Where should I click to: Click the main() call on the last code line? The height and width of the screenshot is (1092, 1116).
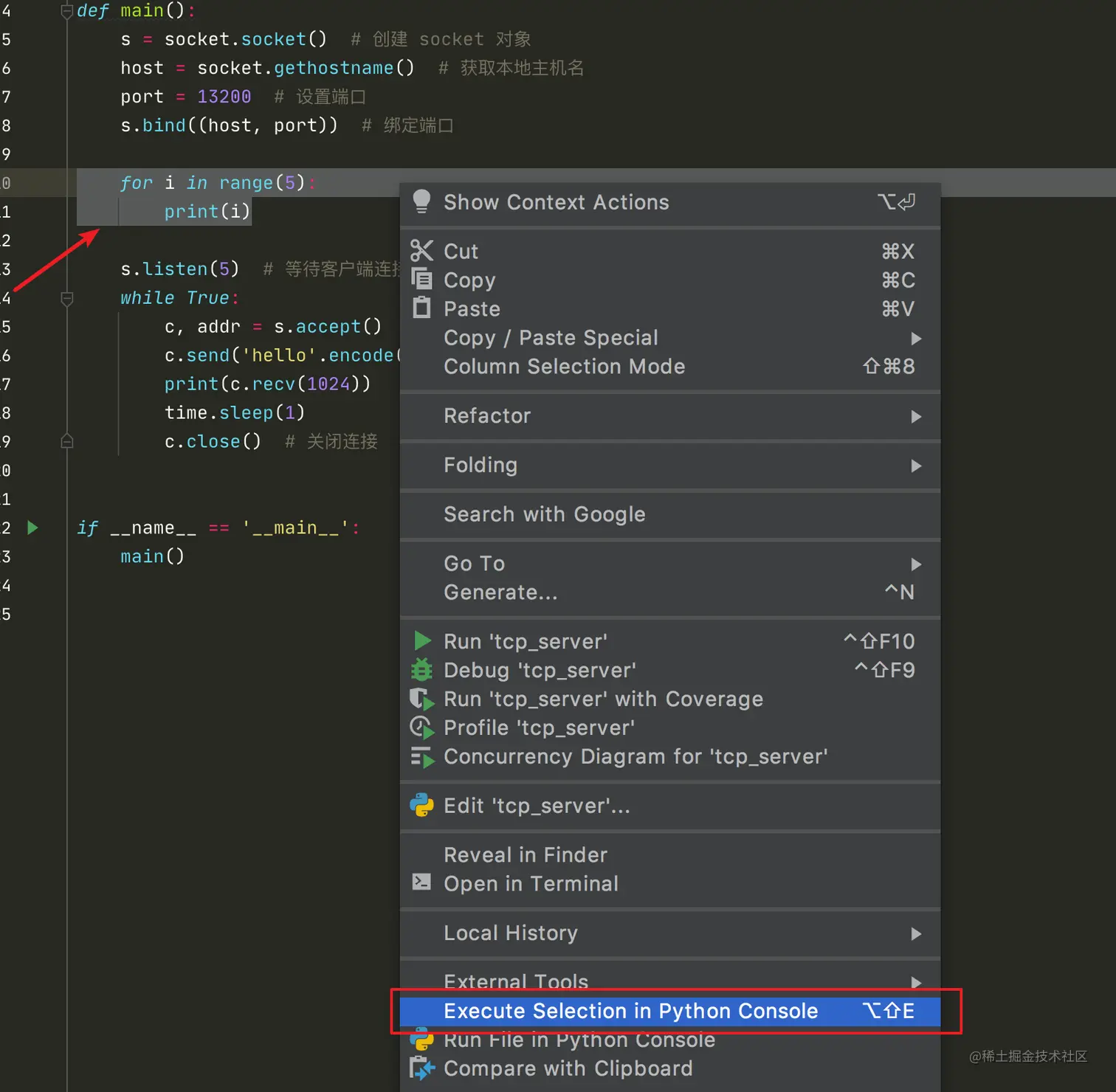(153, 556)
